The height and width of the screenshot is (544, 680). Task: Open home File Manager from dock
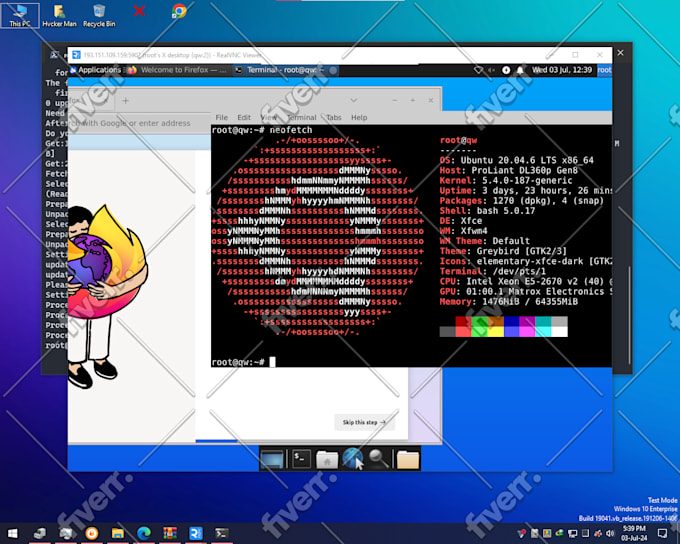point(327,459)
